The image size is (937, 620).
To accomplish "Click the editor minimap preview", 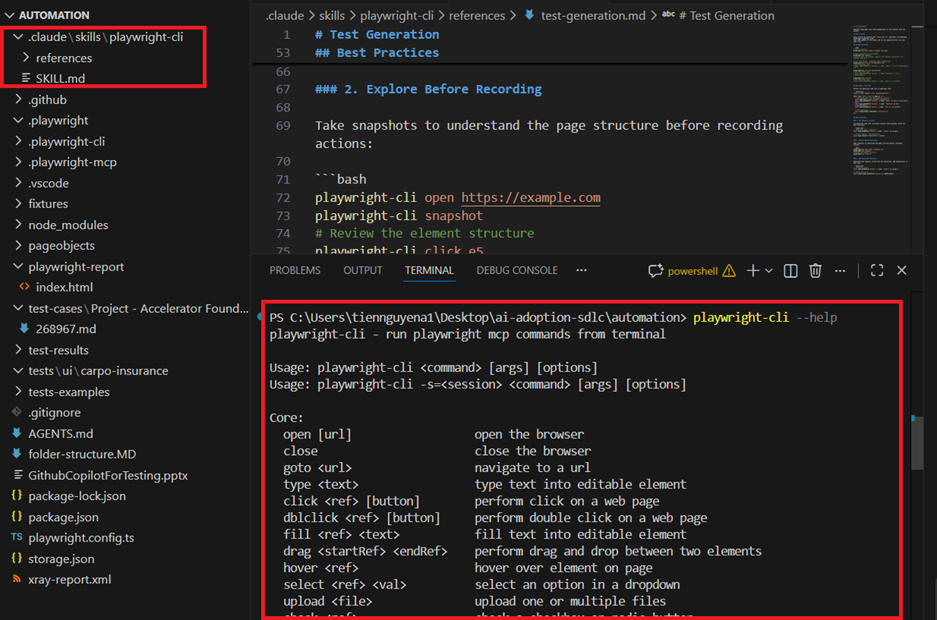I will 881,100.
